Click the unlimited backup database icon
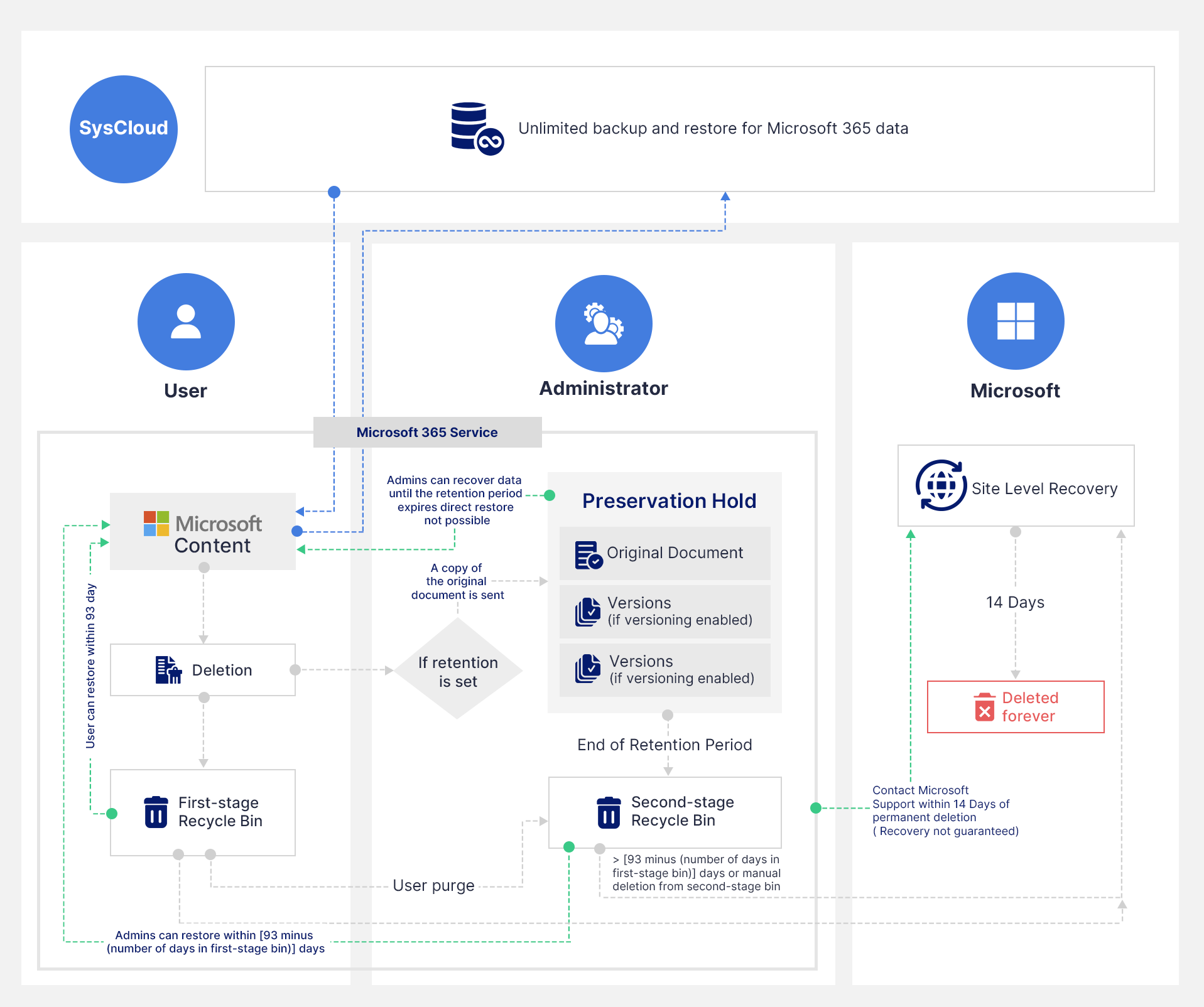The height and width of the screenshot is (1007, 1204). click(477, 129)
